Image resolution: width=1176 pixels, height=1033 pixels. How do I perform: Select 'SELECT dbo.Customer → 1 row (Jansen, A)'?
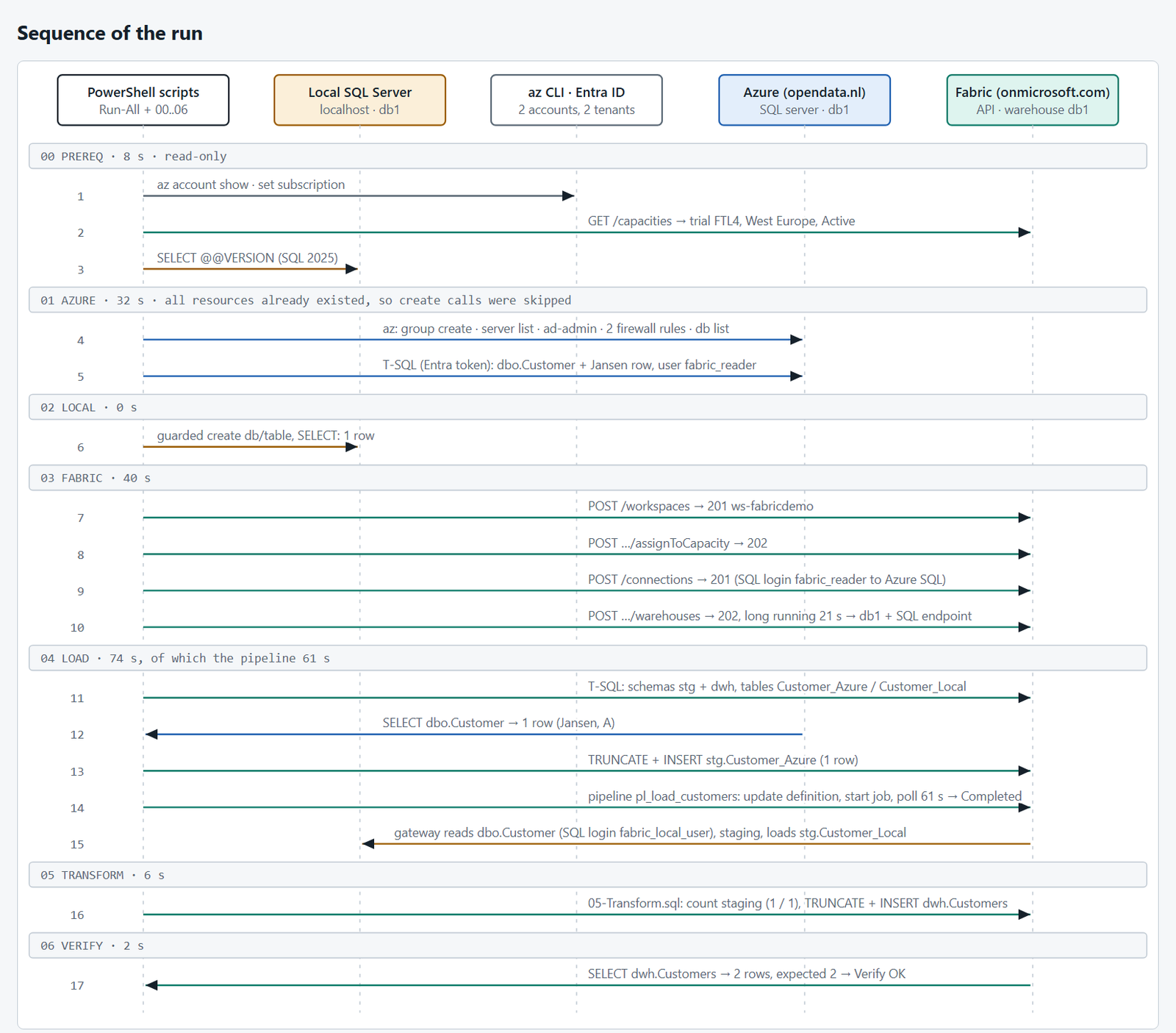click(x=498, y=723)
